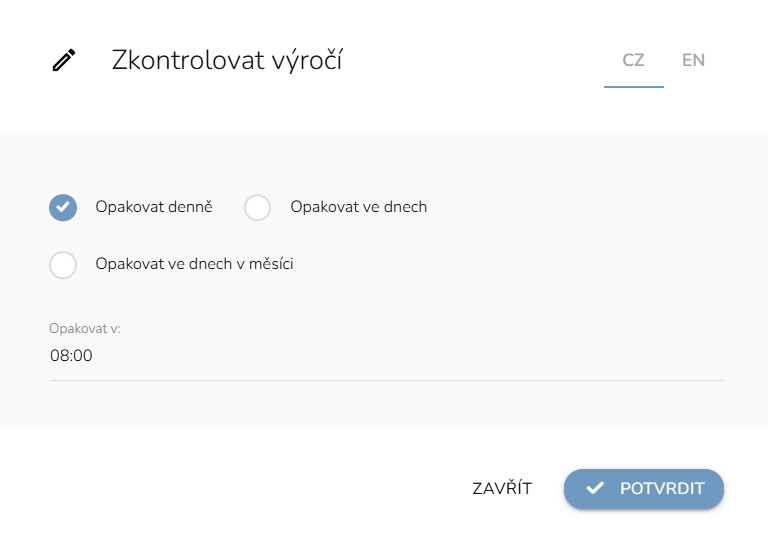The image size is (768, 539).
Task: Click the pencil edit icon
Action: point(63,61)
